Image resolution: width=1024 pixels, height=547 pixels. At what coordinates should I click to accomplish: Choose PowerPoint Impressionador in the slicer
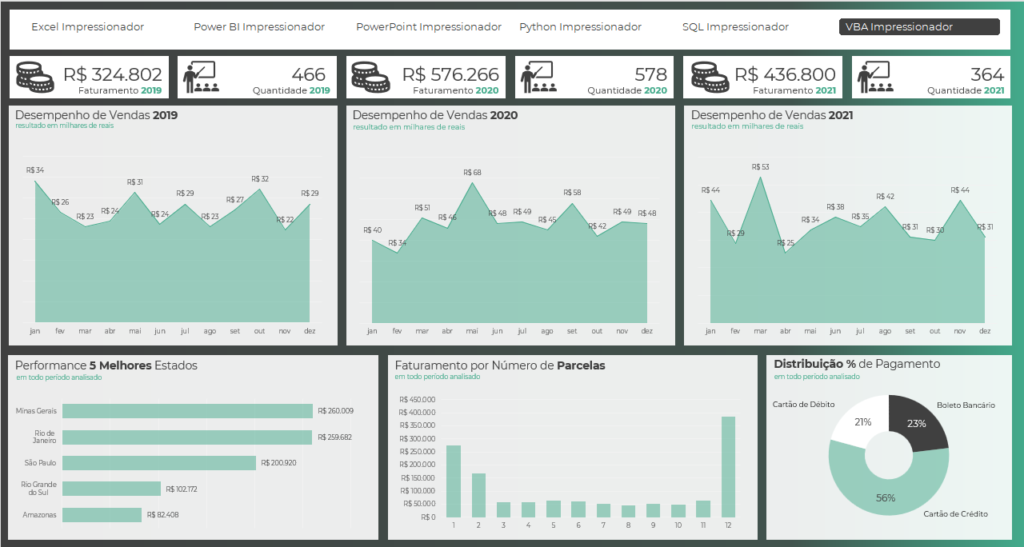[428, 27]
